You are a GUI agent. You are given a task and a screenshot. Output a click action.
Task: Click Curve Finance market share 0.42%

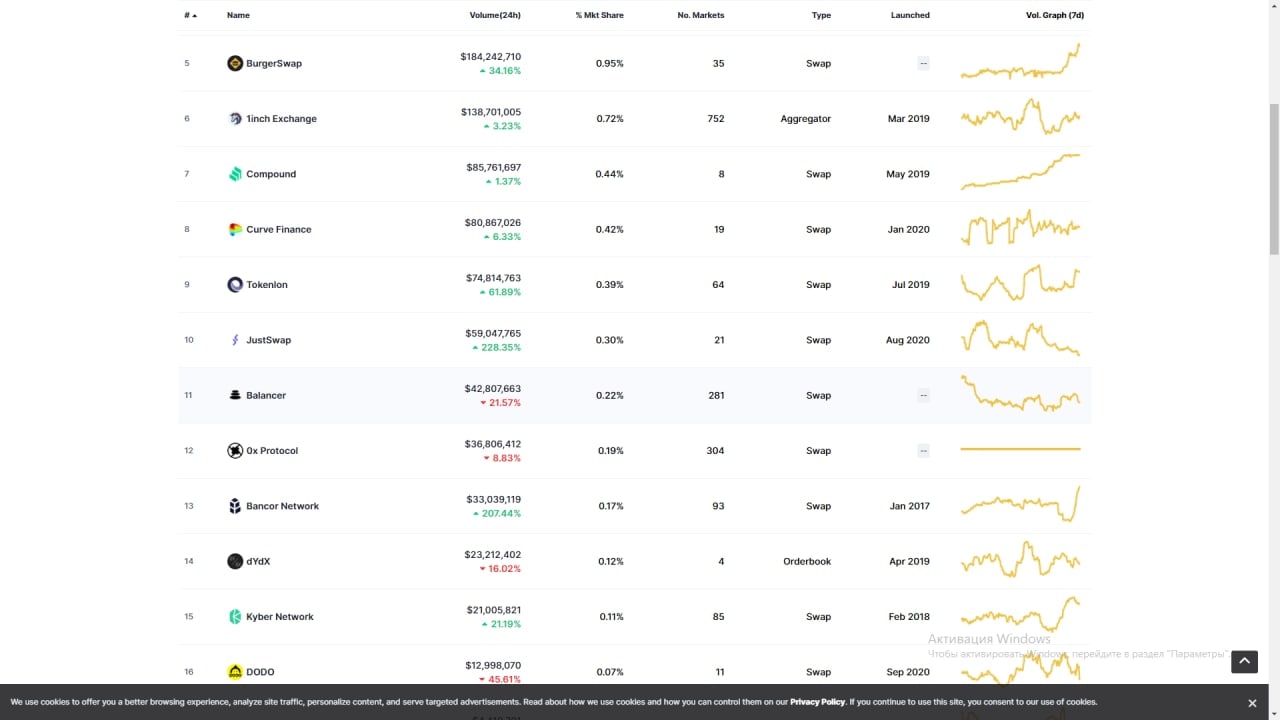[610, 229]
